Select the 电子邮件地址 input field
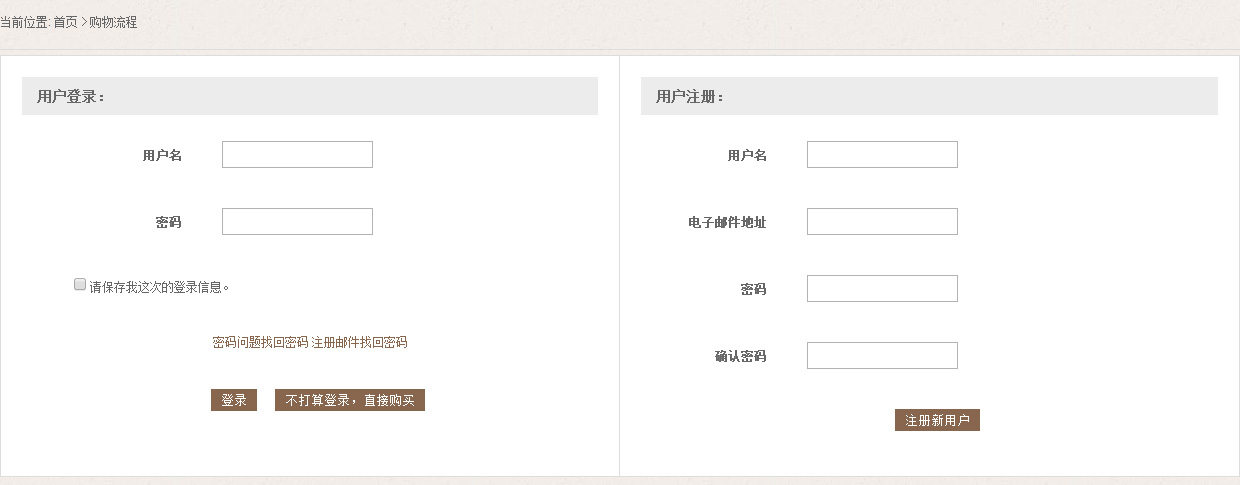This screenshot has width=1240, height=485. click(882, 221)
